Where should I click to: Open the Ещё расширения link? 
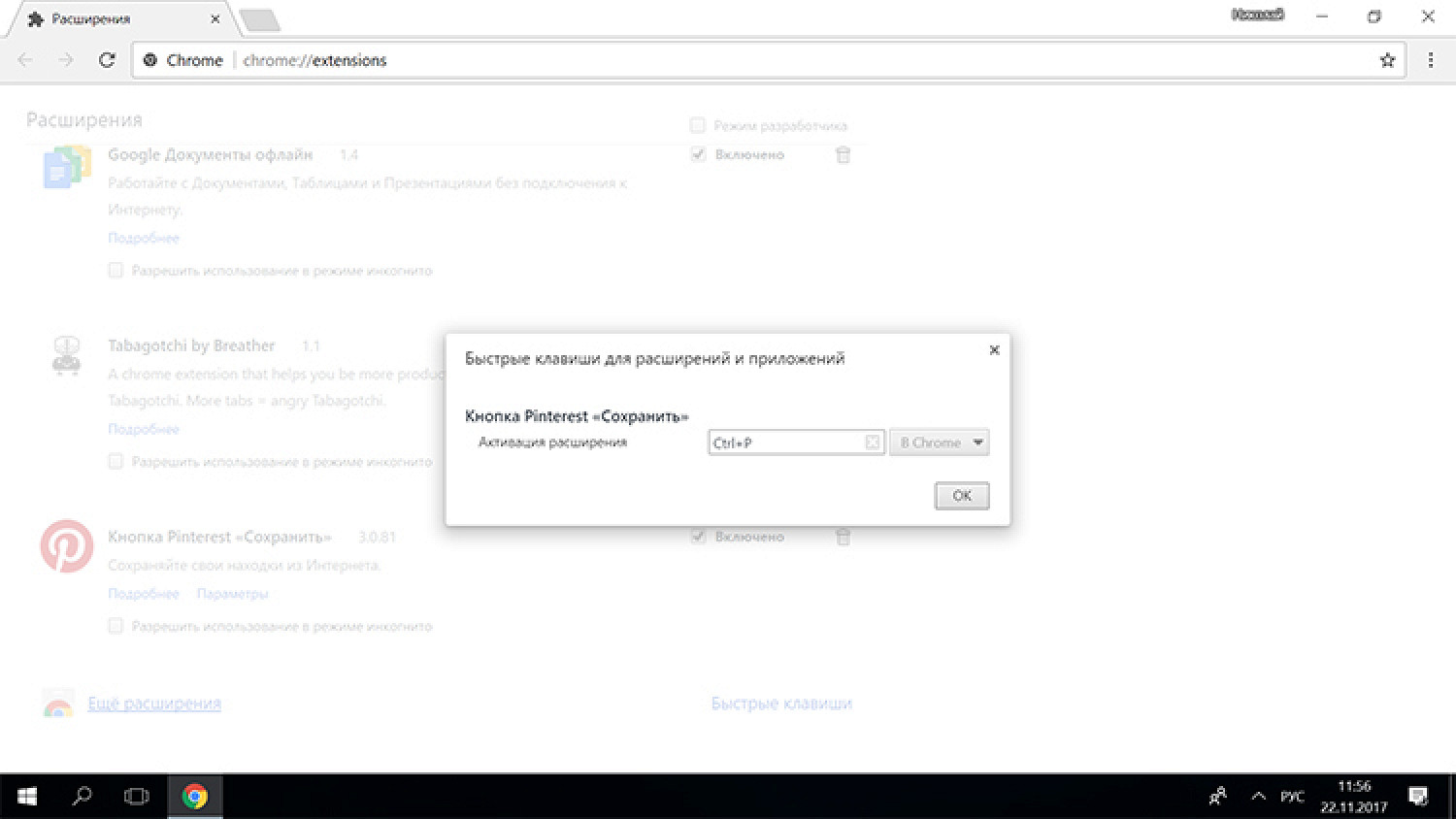(154, 704)
